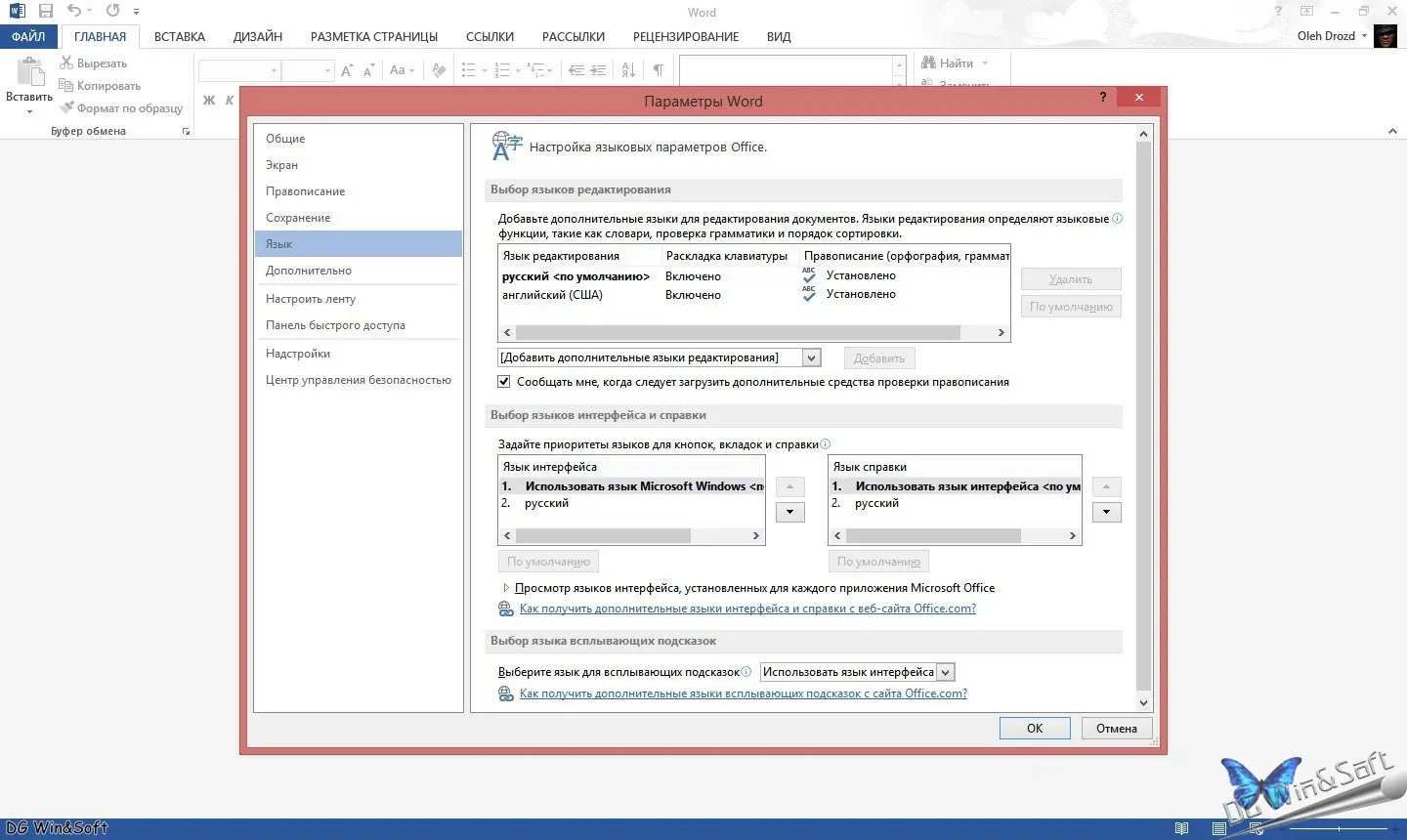Click the Удалить button
Screen dimensions: 1407x840
click(x=1071, y=279)
